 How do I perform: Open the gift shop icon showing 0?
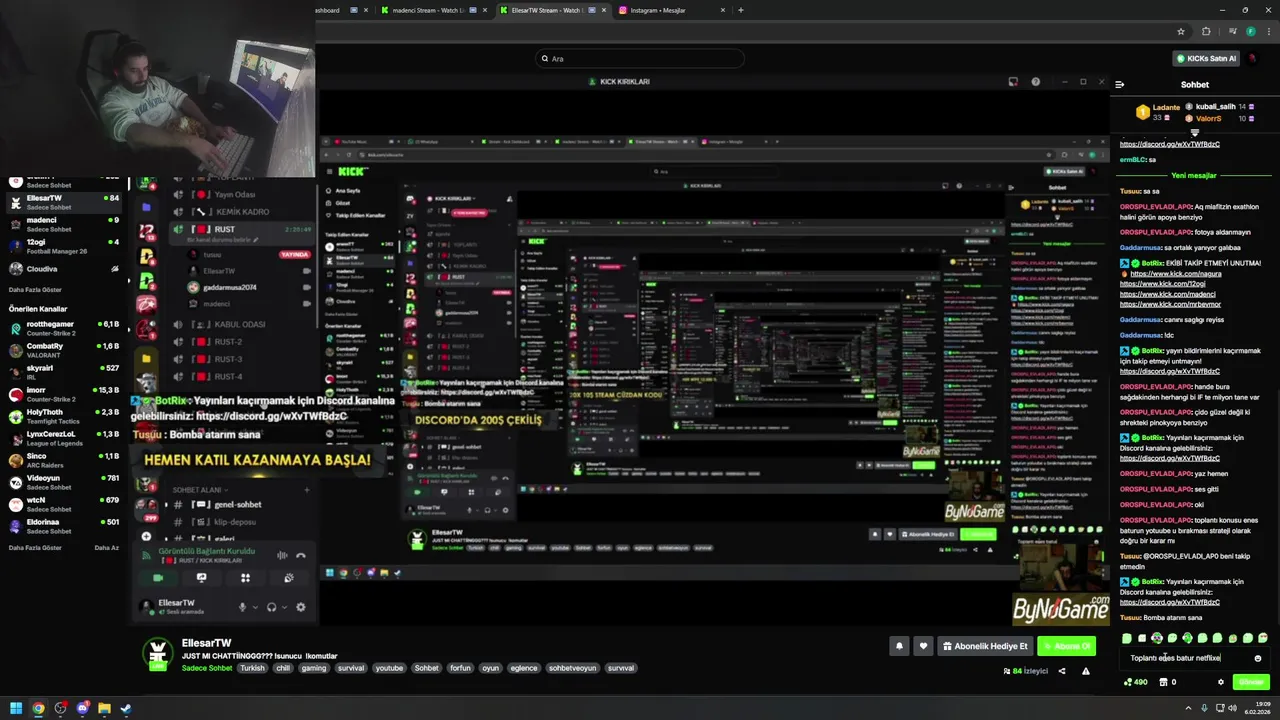[x=1167, y=682]
